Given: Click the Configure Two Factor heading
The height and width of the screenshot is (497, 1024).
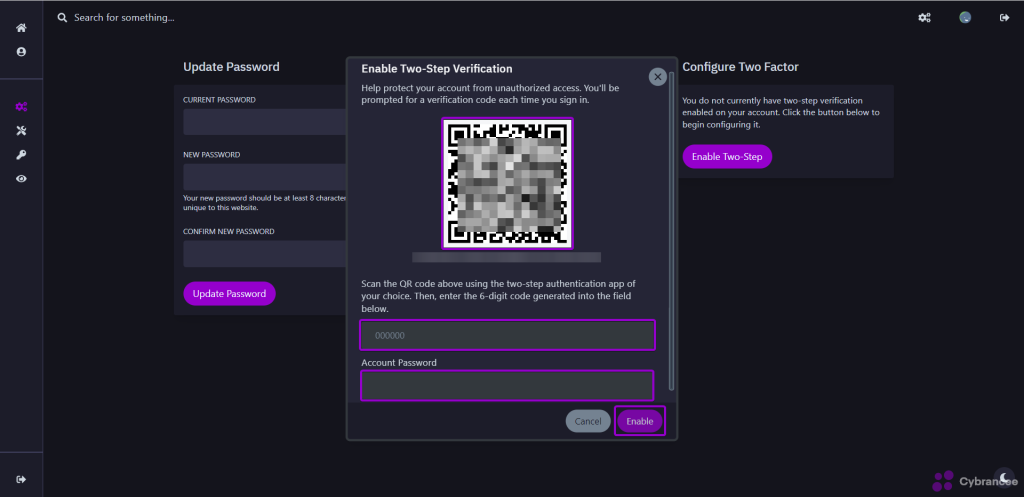Looking at the screenshot, I should click(741, 67).
